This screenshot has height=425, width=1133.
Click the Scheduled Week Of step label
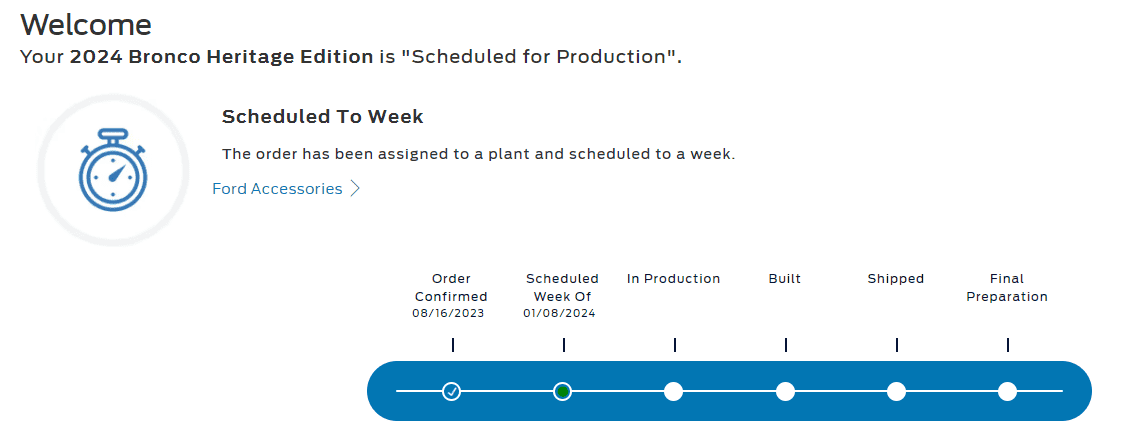(562, 288)
